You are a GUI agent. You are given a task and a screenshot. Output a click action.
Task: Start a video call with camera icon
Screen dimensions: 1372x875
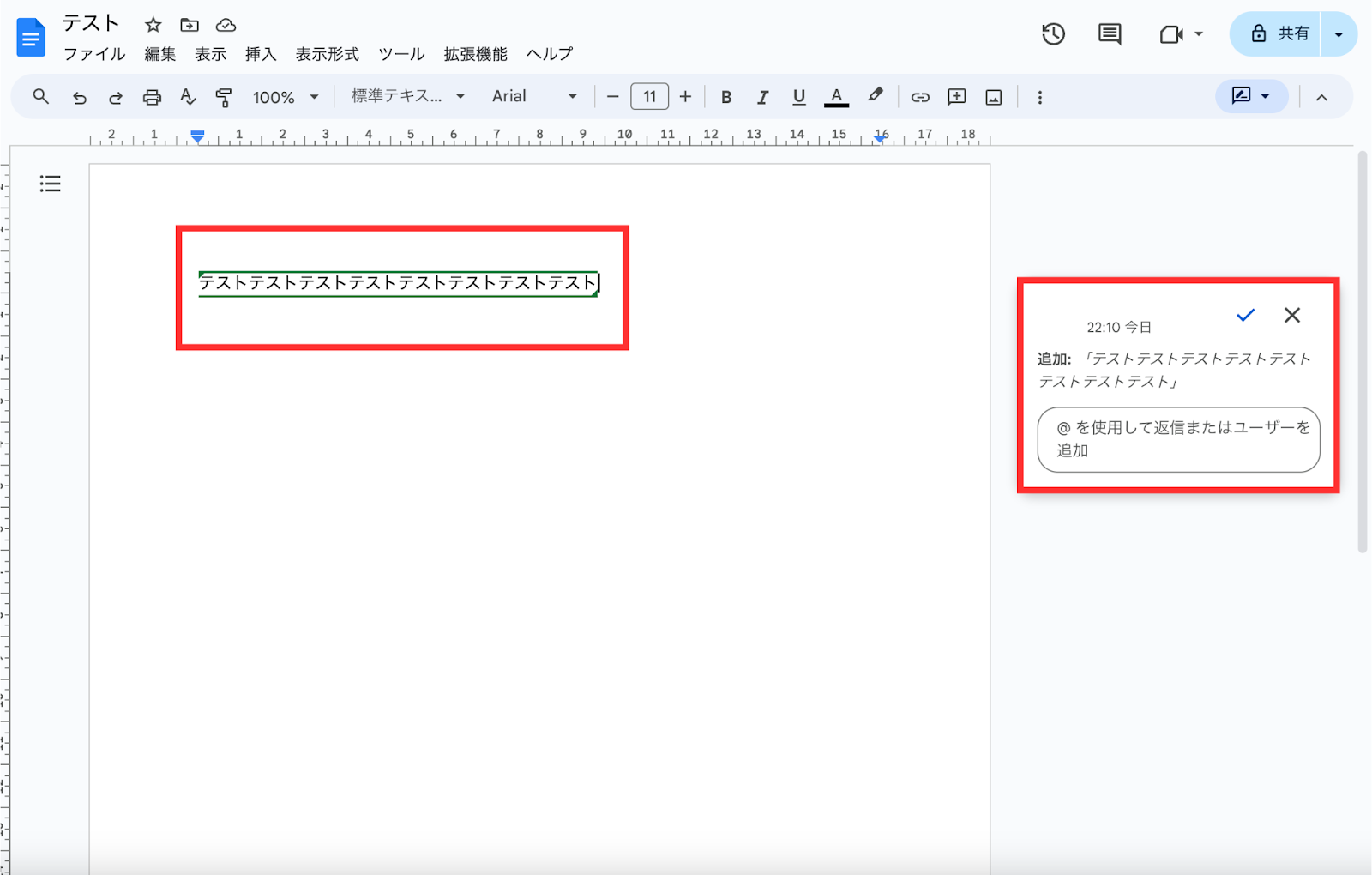point(1171,34)
